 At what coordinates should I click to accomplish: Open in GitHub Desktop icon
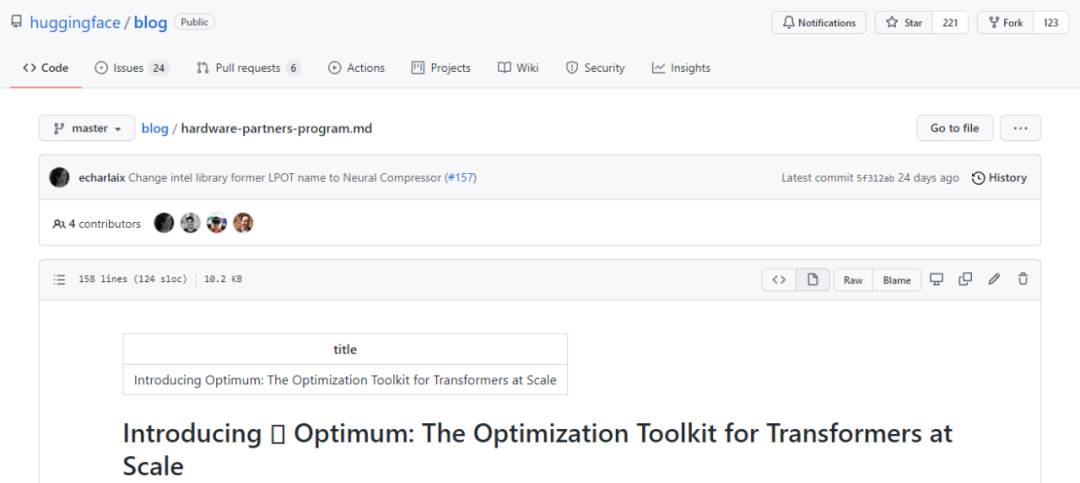coord(936,280)
